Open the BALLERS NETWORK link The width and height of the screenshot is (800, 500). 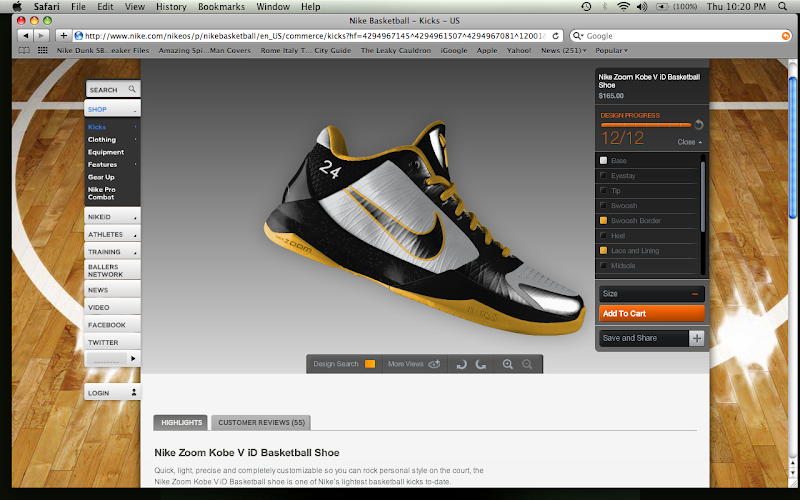(x=112, y=270)
